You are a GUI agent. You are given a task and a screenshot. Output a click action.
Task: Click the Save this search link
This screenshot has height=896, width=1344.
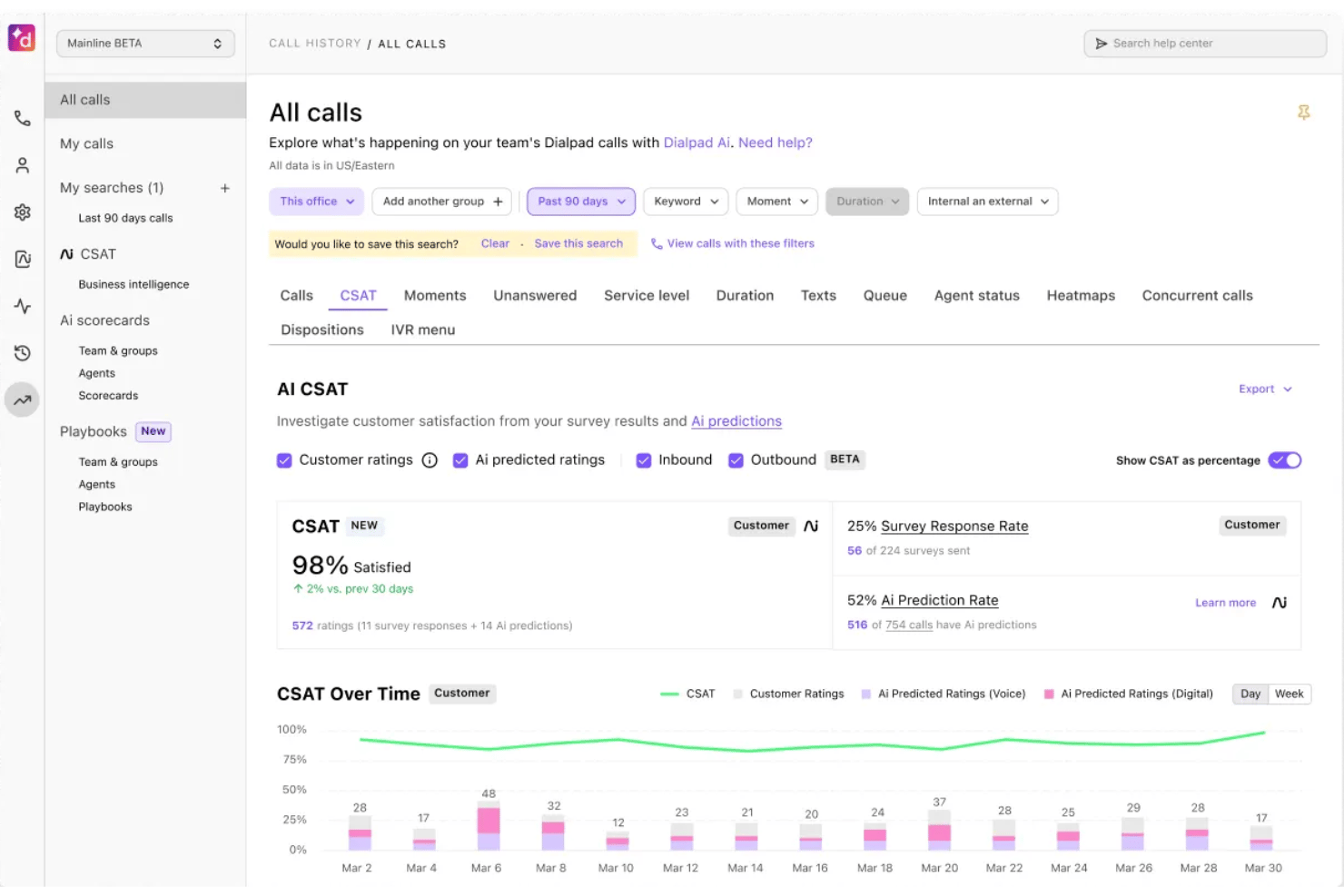578,243
